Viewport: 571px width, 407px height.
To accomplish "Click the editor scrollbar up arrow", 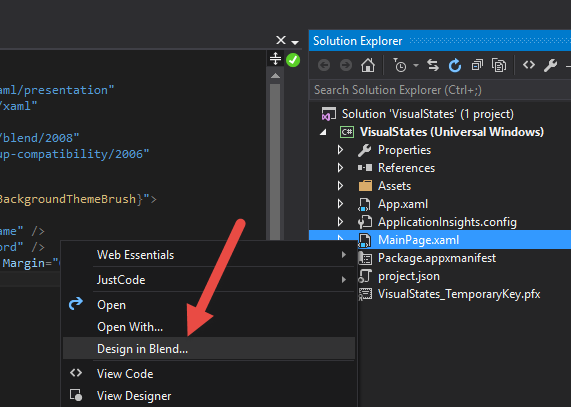I will [275, 76].
